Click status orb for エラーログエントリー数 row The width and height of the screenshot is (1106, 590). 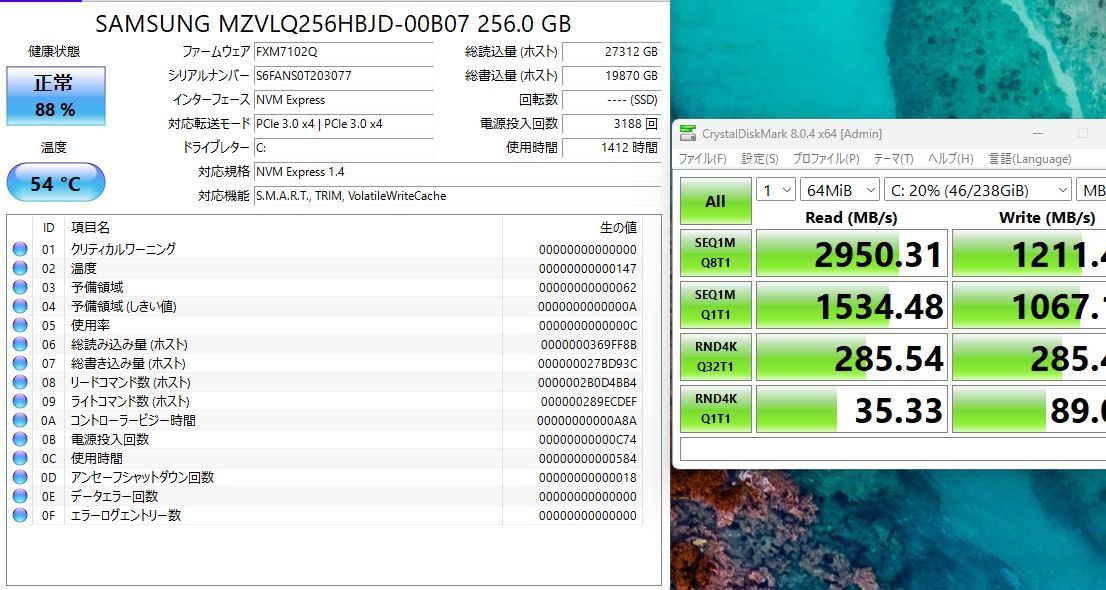click(20, 516)
